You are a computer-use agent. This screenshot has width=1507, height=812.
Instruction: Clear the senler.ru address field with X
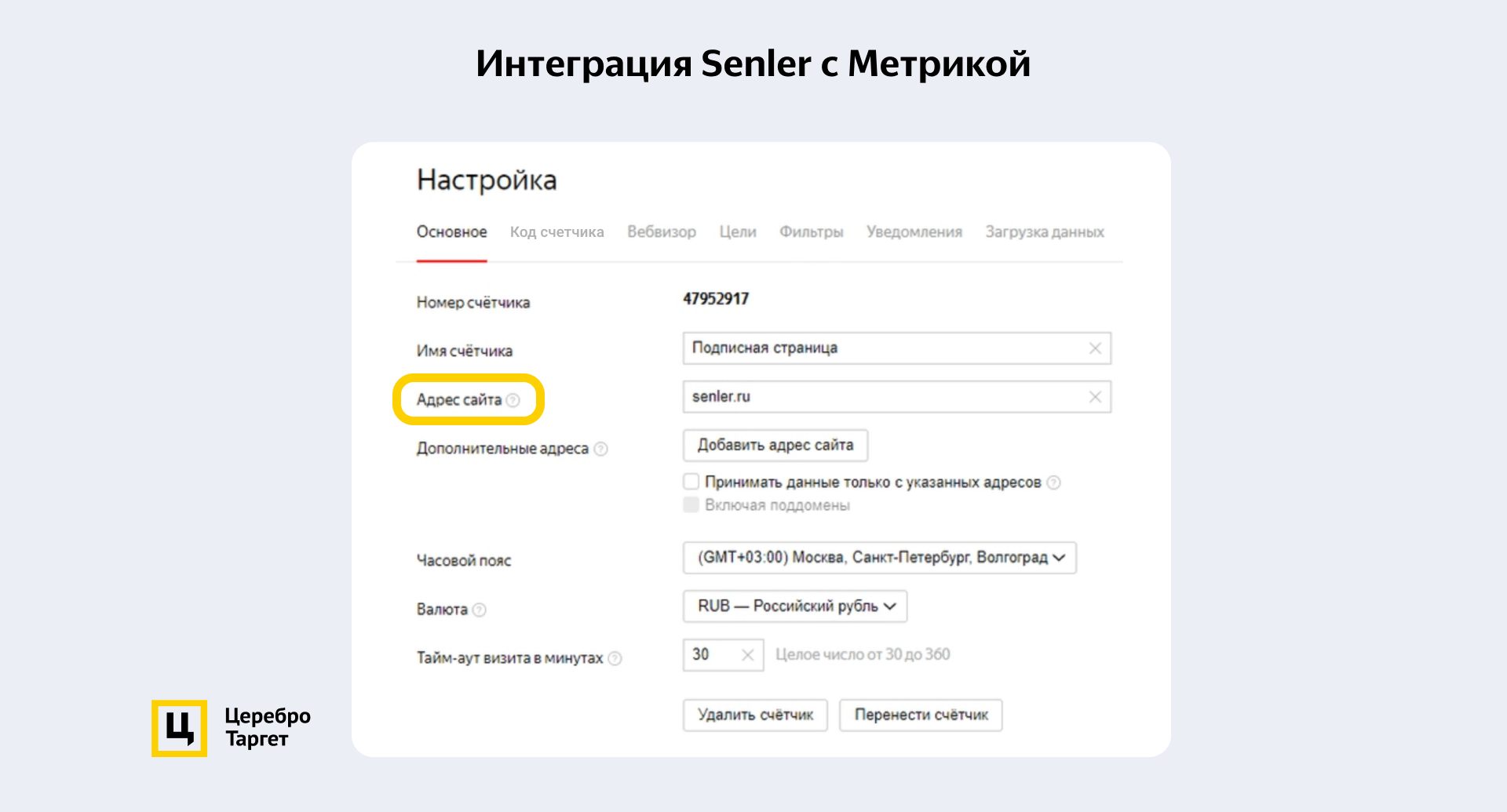click(x=1095, y=397)
